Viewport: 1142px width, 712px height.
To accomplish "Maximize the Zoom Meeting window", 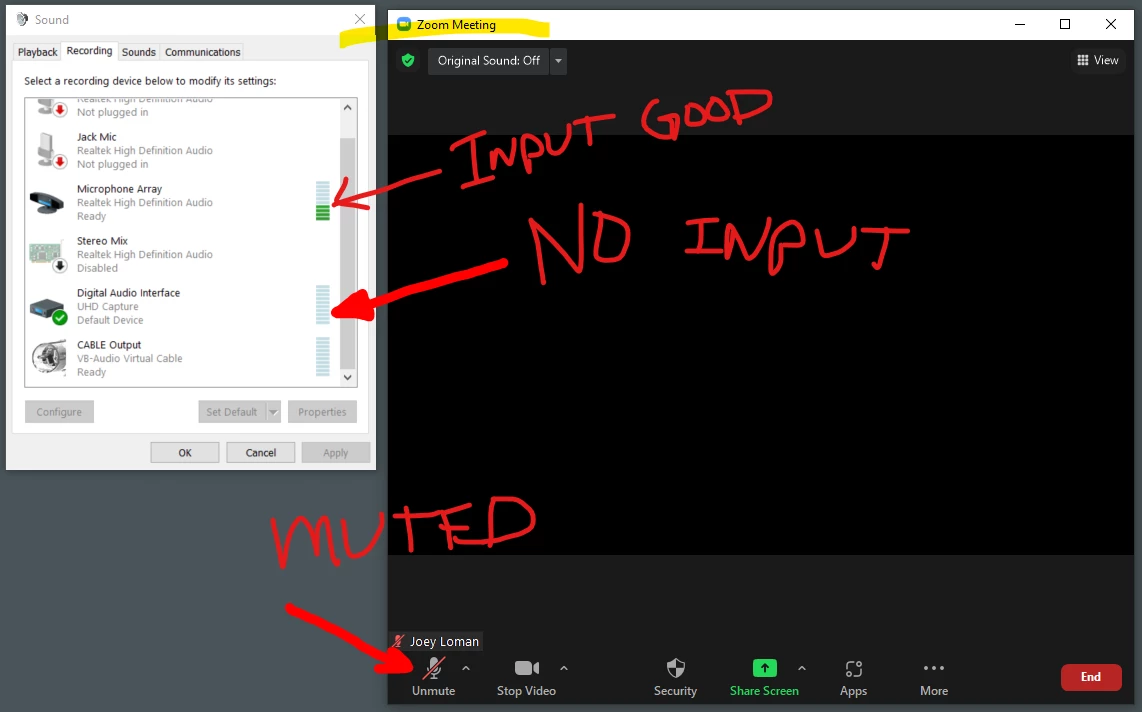I will click(x=1065, y=25).
